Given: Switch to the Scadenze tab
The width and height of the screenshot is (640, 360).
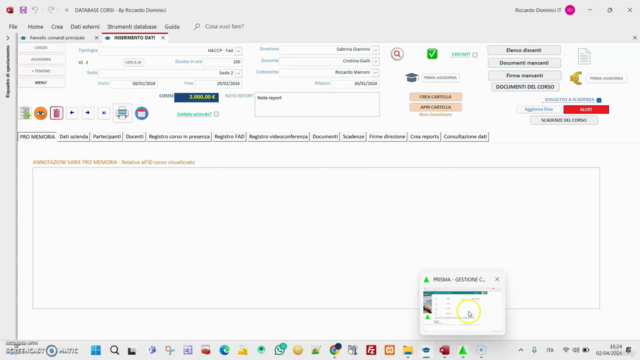Looking at the screenshot, I should pos(353,137).
